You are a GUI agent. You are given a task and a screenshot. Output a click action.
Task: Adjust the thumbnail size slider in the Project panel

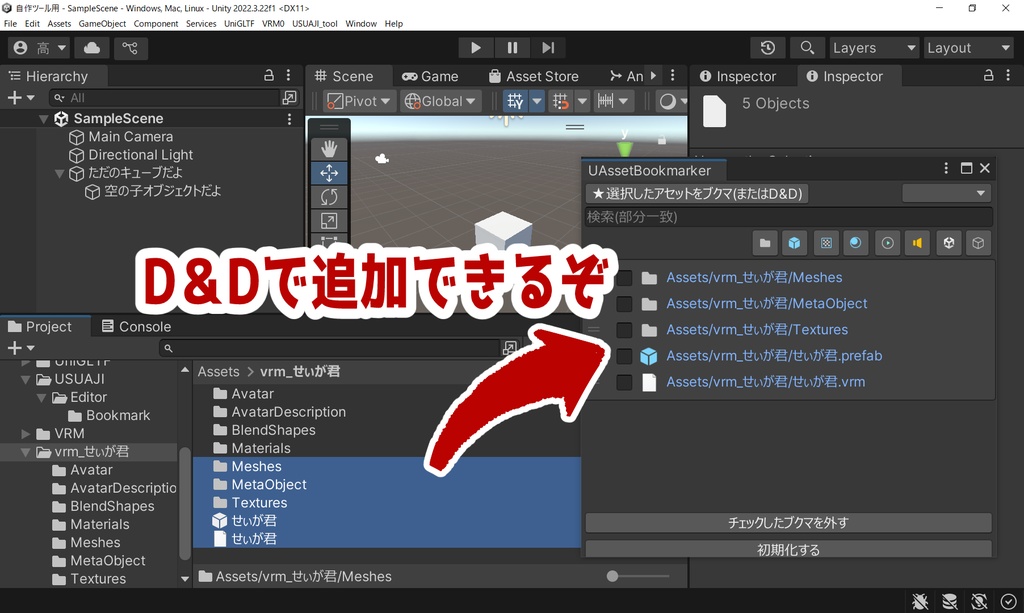point(610,576)
